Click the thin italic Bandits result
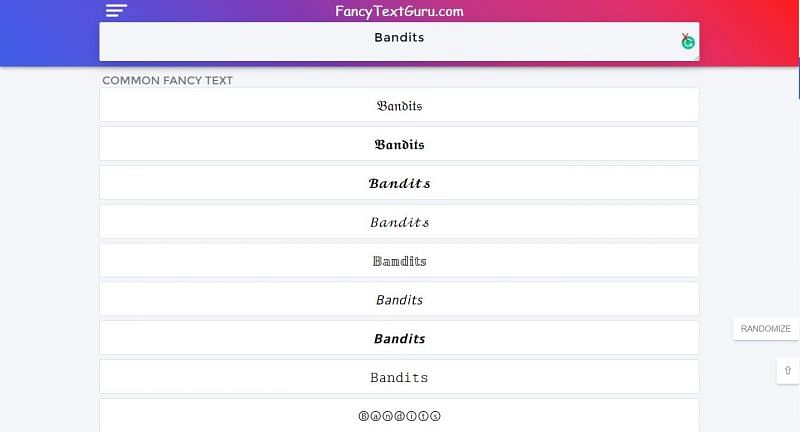This screenshot has height=432, width=800. tap(399, 300)
